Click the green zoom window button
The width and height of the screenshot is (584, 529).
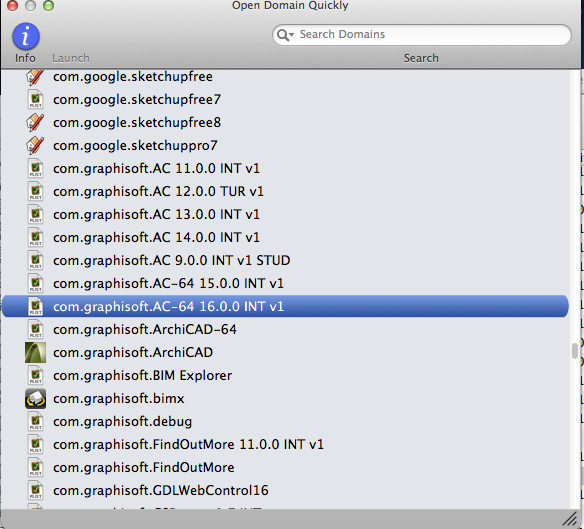(x=48, y=5)
